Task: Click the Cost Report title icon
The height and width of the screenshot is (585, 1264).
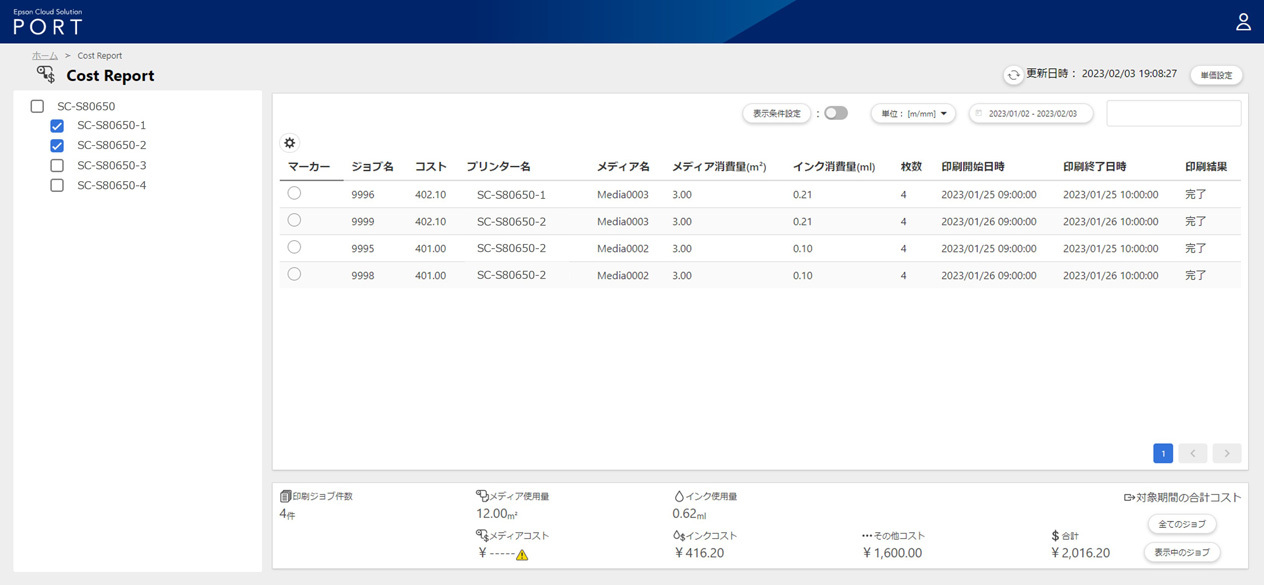Action: (46, 75)
